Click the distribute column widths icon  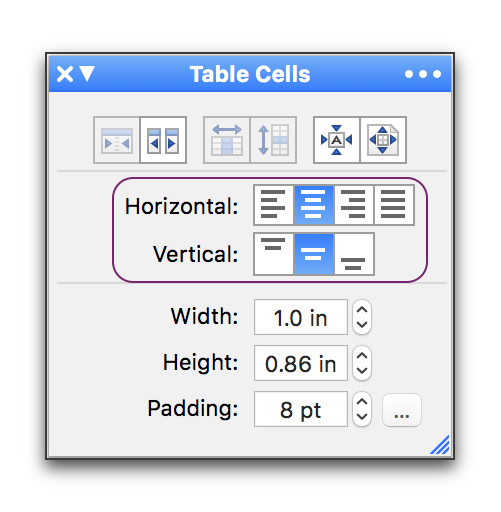(x=227, y=140)
